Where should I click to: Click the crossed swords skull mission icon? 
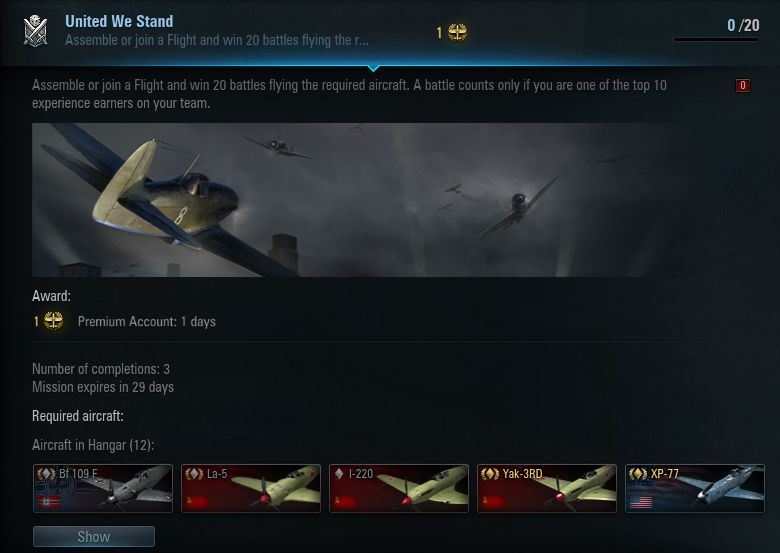35,31
